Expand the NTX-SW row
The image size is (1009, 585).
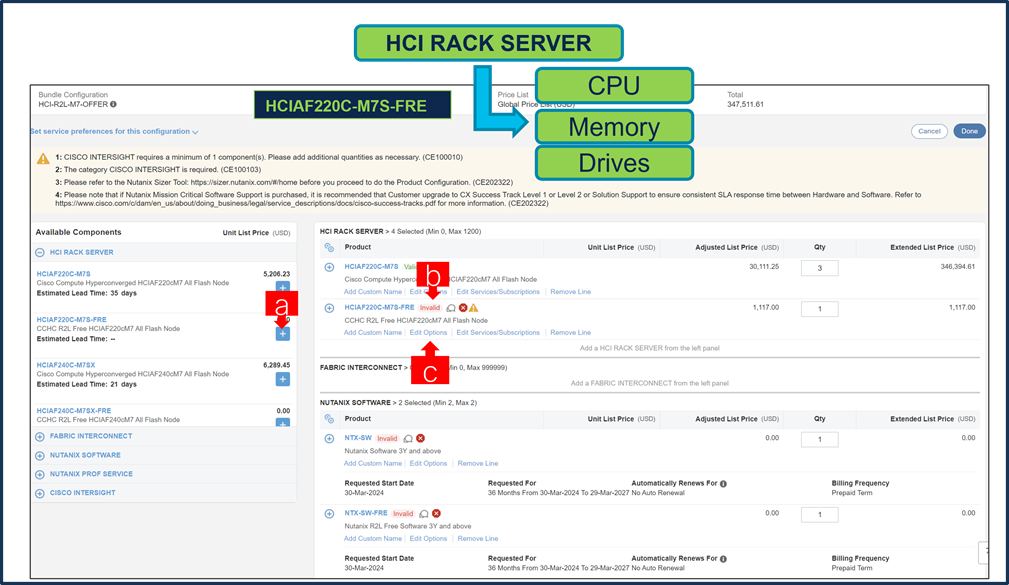[x=329, y=439]
